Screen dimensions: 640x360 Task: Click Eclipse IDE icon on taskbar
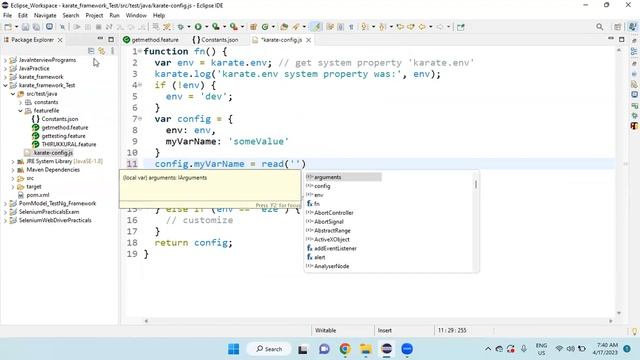(x=386, y=349)
